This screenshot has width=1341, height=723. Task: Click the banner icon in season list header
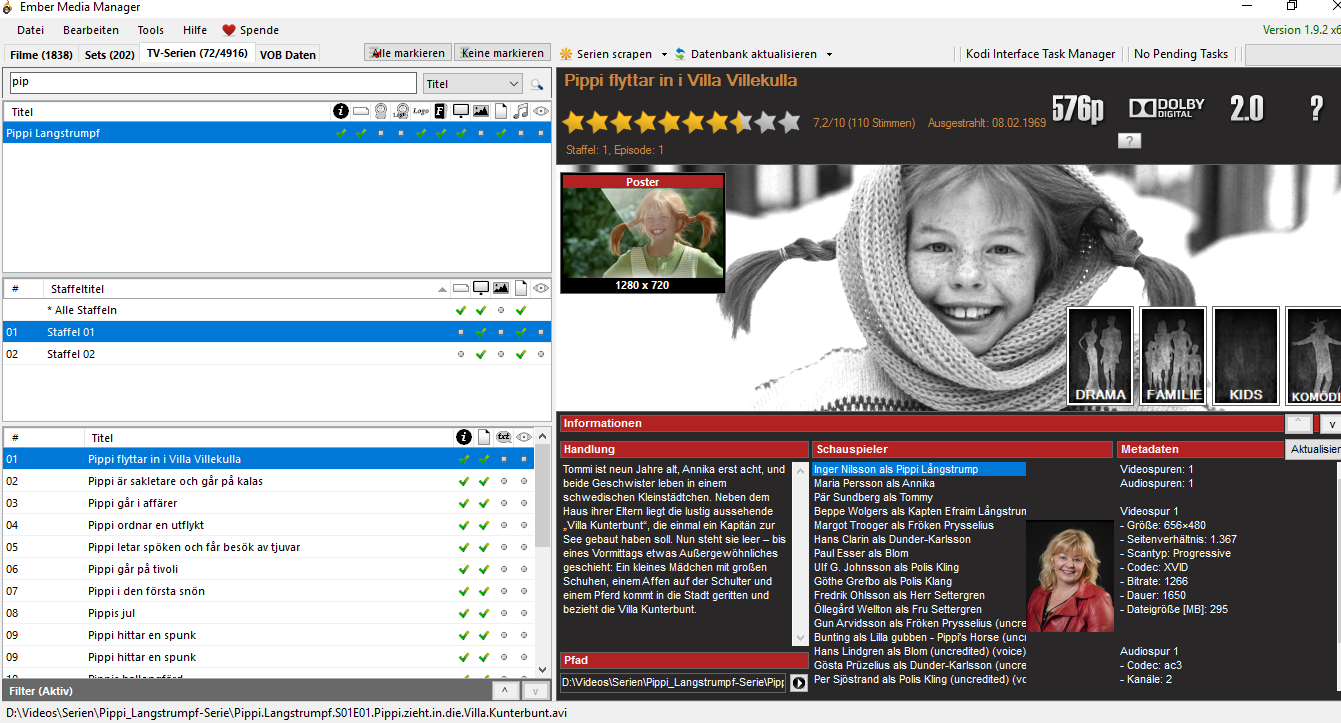click(461, 289)
